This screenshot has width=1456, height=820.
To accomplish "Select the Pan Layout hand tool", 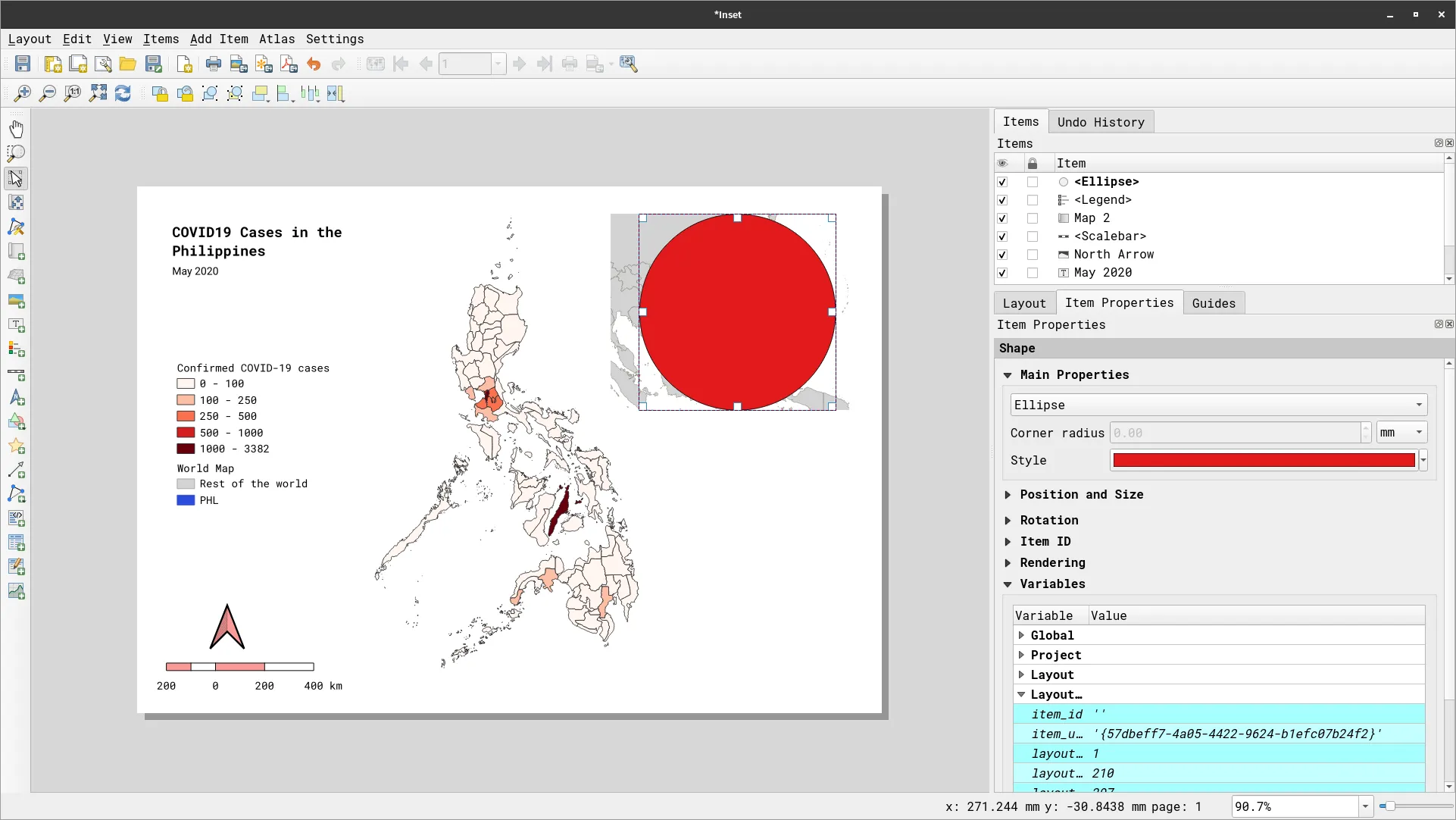I will pyautogui.click(x=16, y=129).
